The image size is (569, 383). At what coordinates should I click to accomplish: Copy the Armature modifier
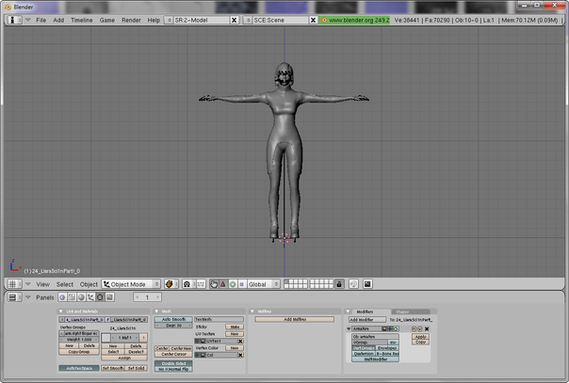click(420, 342)
